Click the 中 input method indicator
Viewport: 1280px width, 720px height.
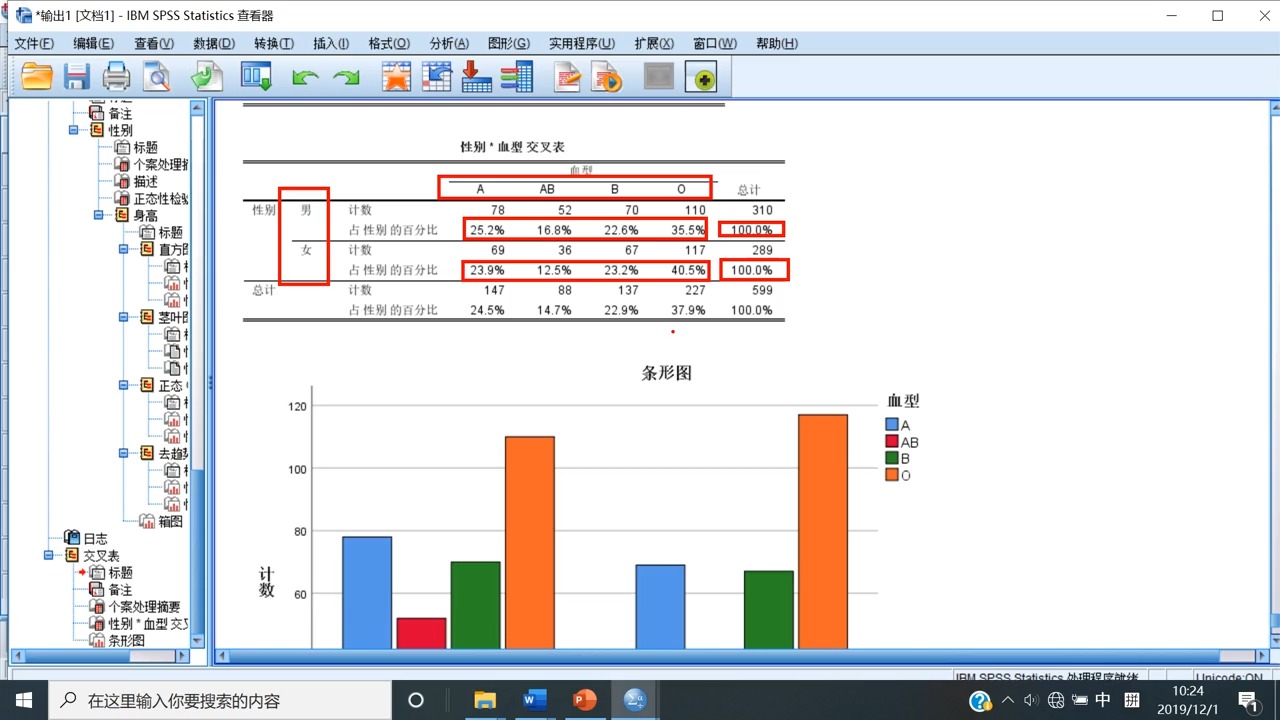tap(1104, 700)
